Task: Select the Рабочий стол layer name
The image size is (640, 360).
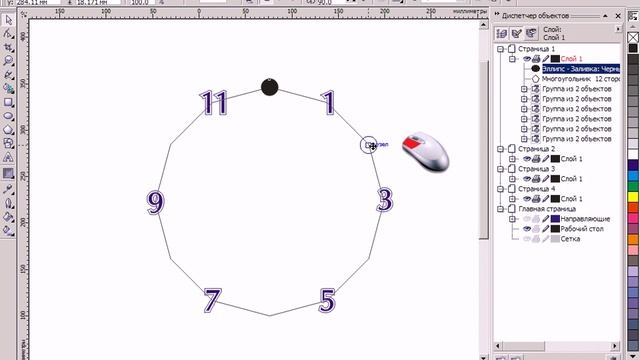Action: pyautogui.click(x=582, y=229)
